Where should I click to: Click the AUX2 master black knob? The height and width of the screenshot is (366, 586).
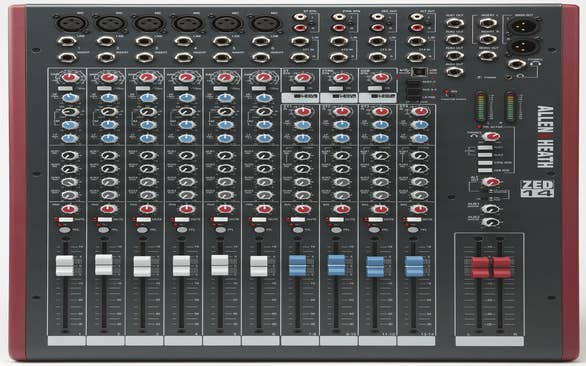coord(491,222)
